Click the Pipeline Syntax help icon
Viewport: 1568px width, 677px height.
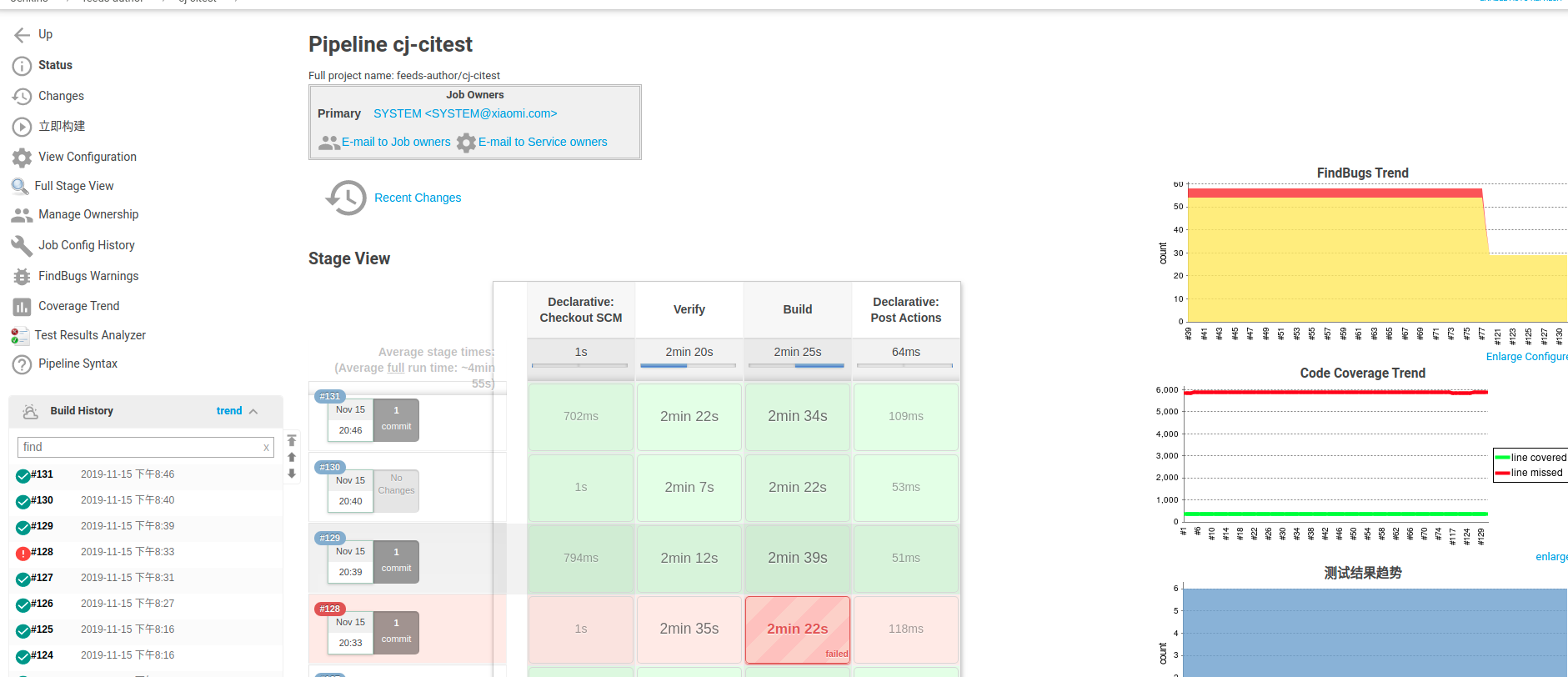coord(23,364)
